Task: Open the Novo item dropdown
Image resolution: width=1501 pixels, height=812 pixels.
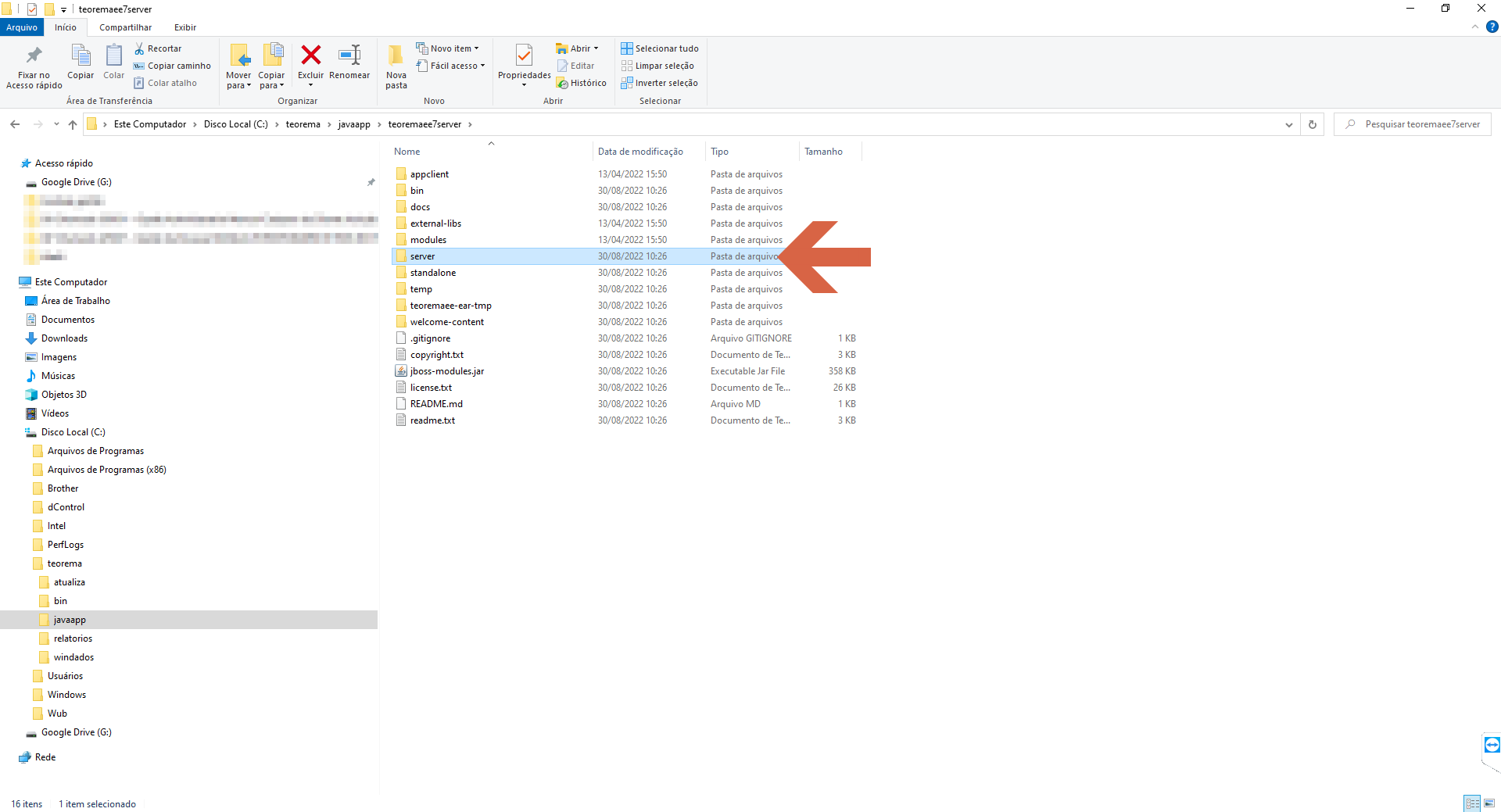Action: pyautogui.click(x=447, y=48)
